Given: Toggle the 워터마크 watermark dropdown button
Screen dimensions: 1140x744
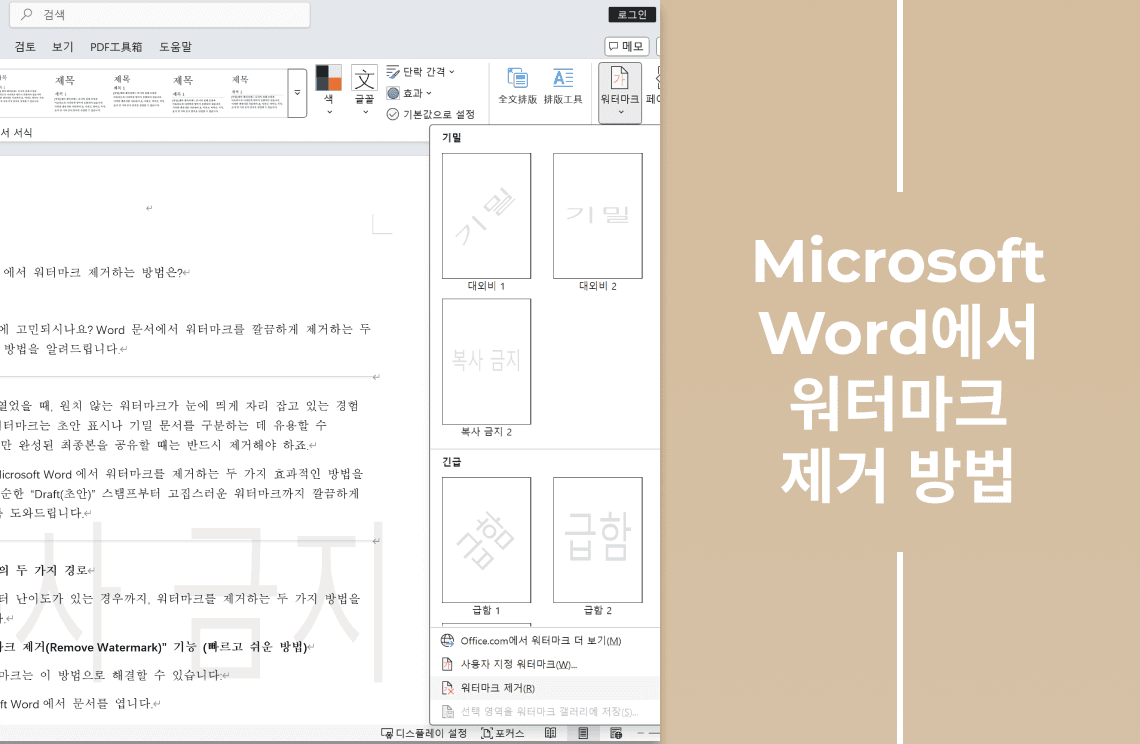Looking at the screenshot, I should 620,92.
